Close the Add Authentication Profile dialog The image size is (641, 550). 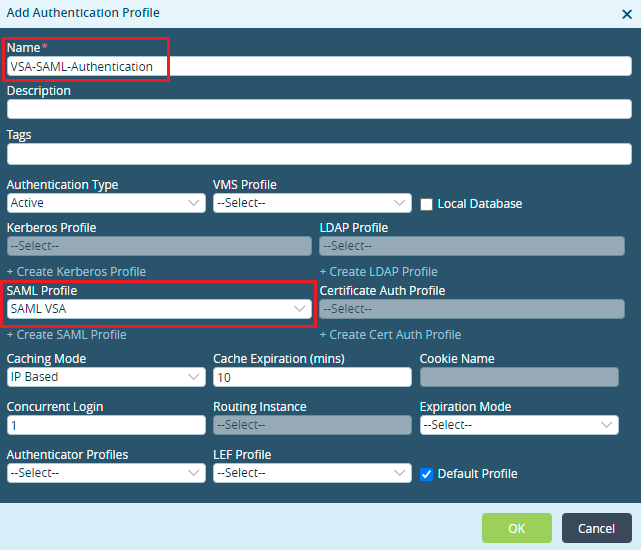pos(626,13)
